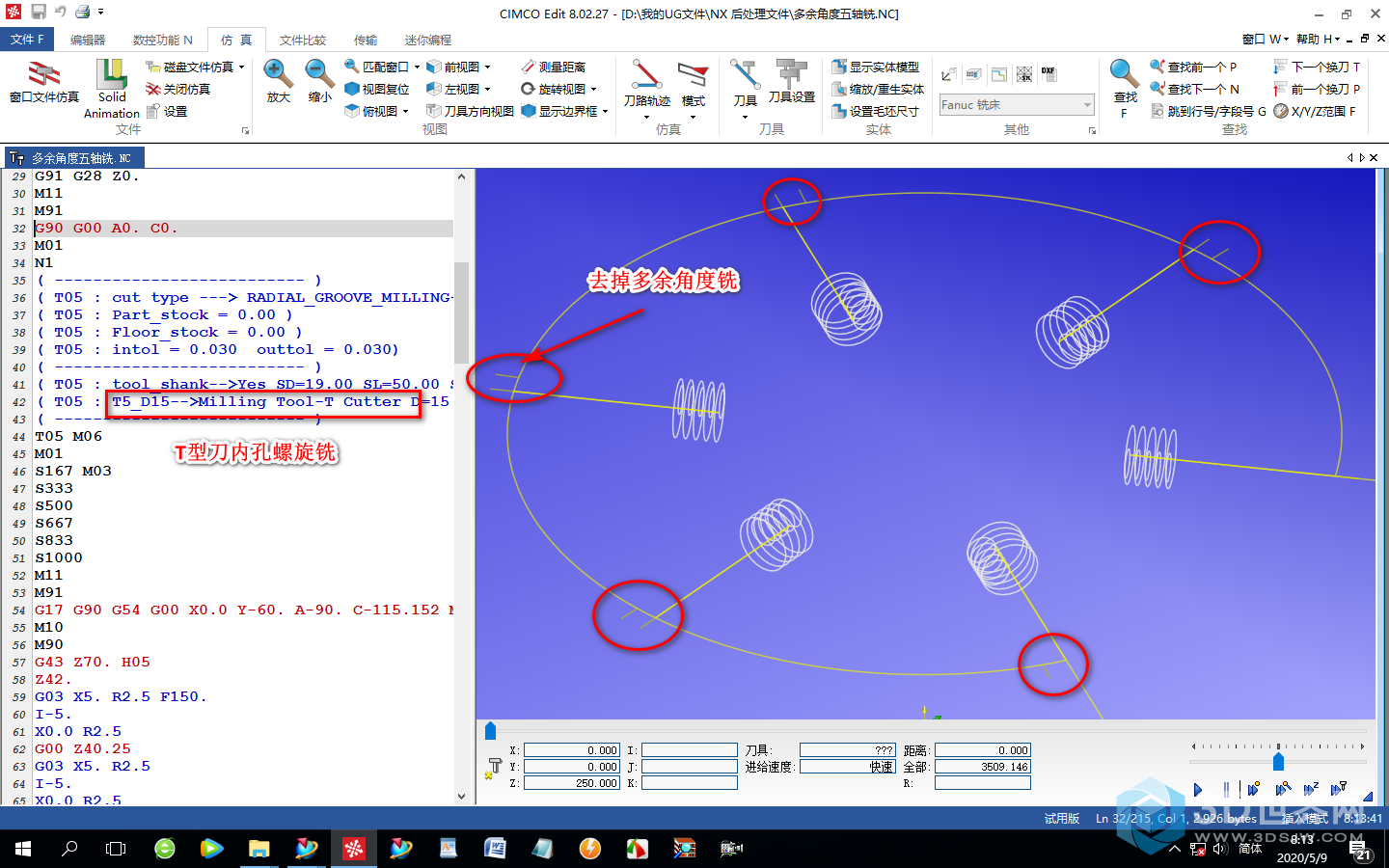The width and height of the screenshot is (1389, 868).
Task: Open the 文件 F file menu
Action: 27,39
